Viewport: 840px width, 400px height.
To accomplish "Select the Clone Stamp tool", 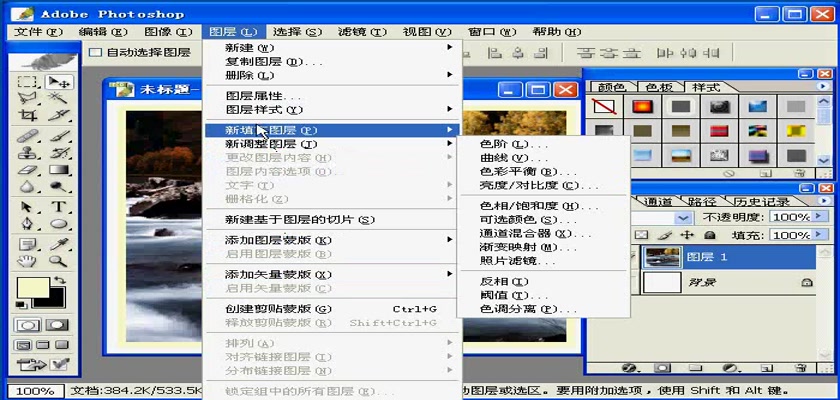I will click(x=27, y=153).
